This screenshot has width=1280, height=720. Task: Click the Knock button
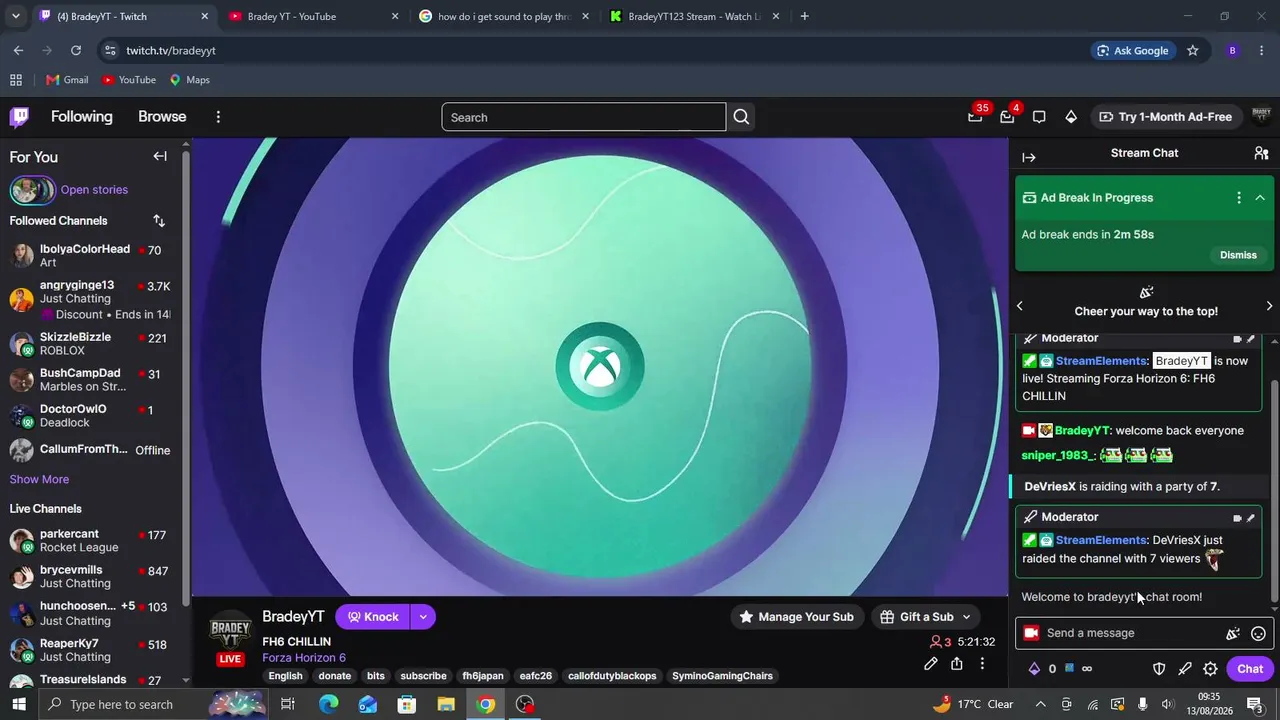pos(373,617)
